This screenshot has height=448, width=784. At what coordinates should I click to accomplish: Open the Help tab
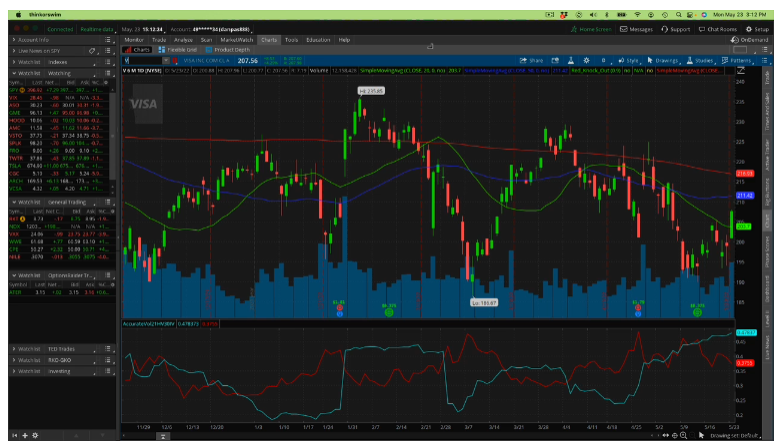[x=344, y=40]
